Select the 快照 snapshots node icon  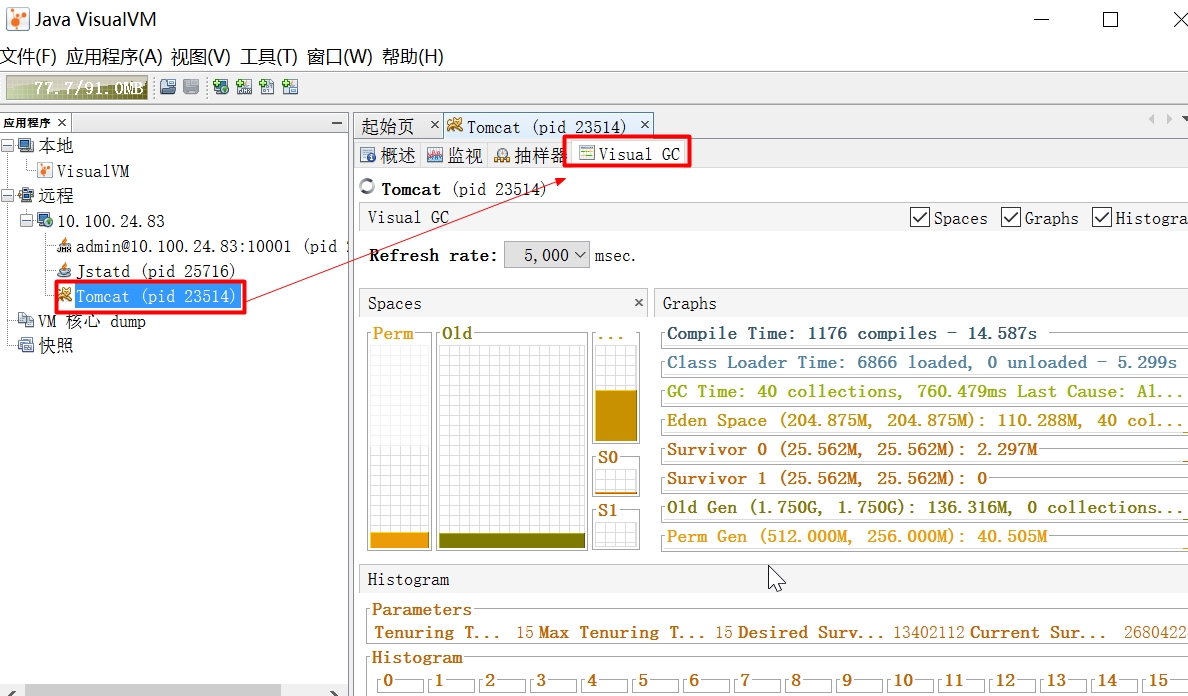(x=27, y=345)
